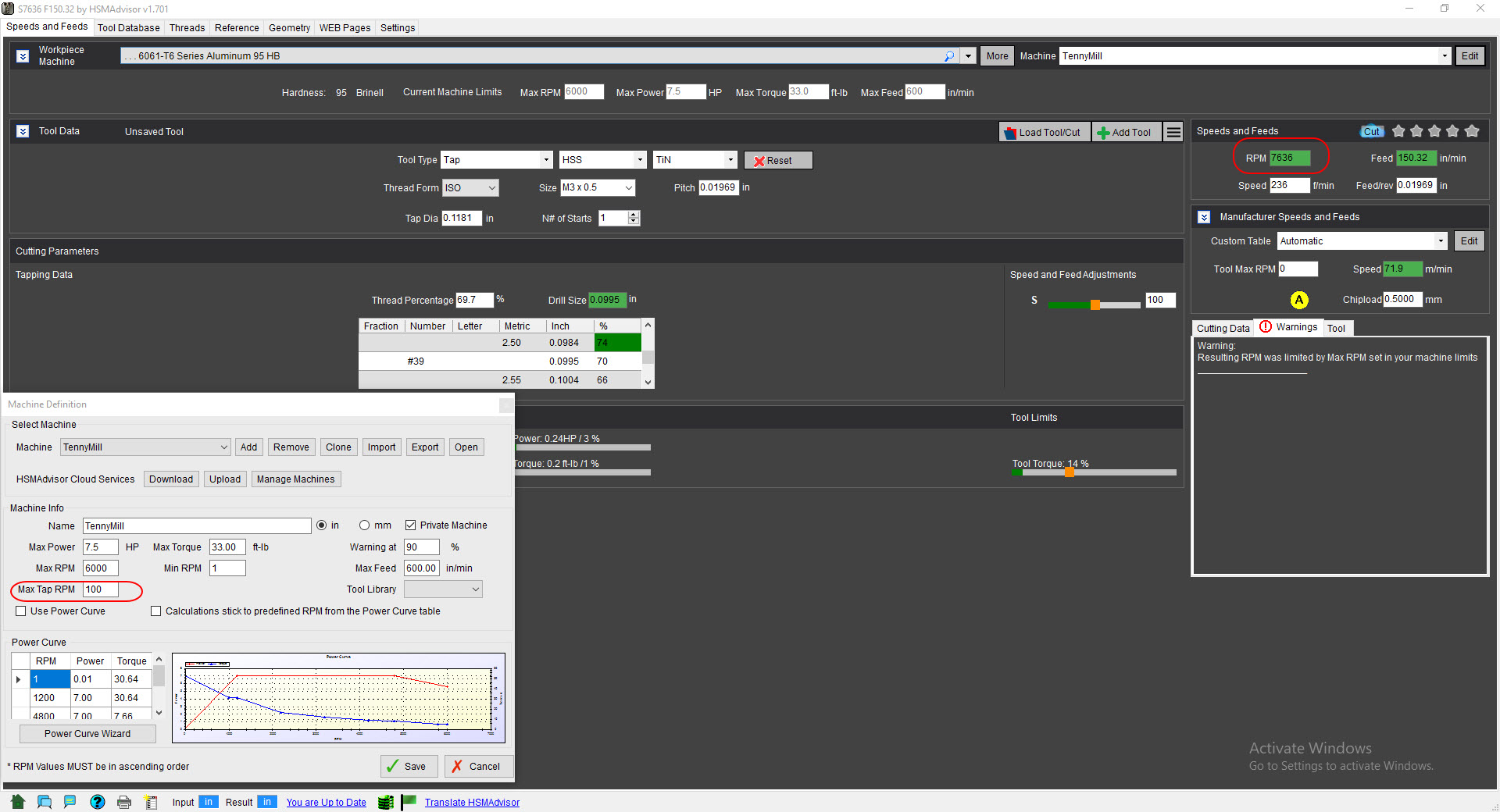The image size is (1500, 812).
Task: Click the Max Tap RPM input field
Action: (101, 589)
